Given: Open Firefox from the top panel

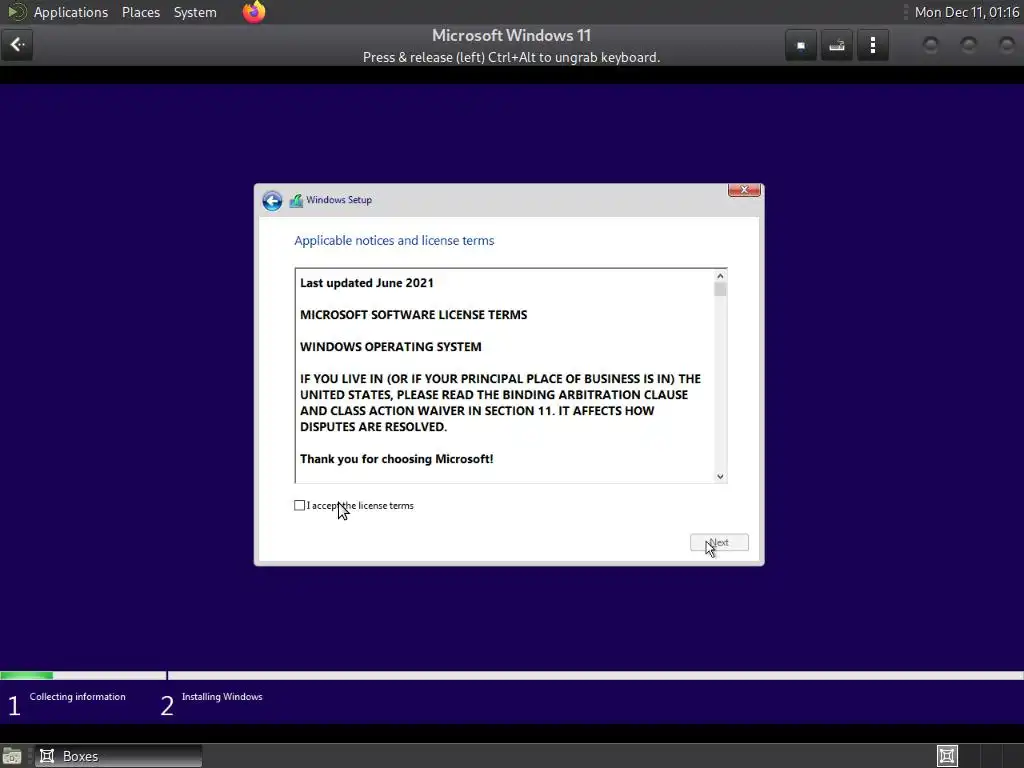Looking at the screenshot, I should pyautogui.click(x=254, y=12).
